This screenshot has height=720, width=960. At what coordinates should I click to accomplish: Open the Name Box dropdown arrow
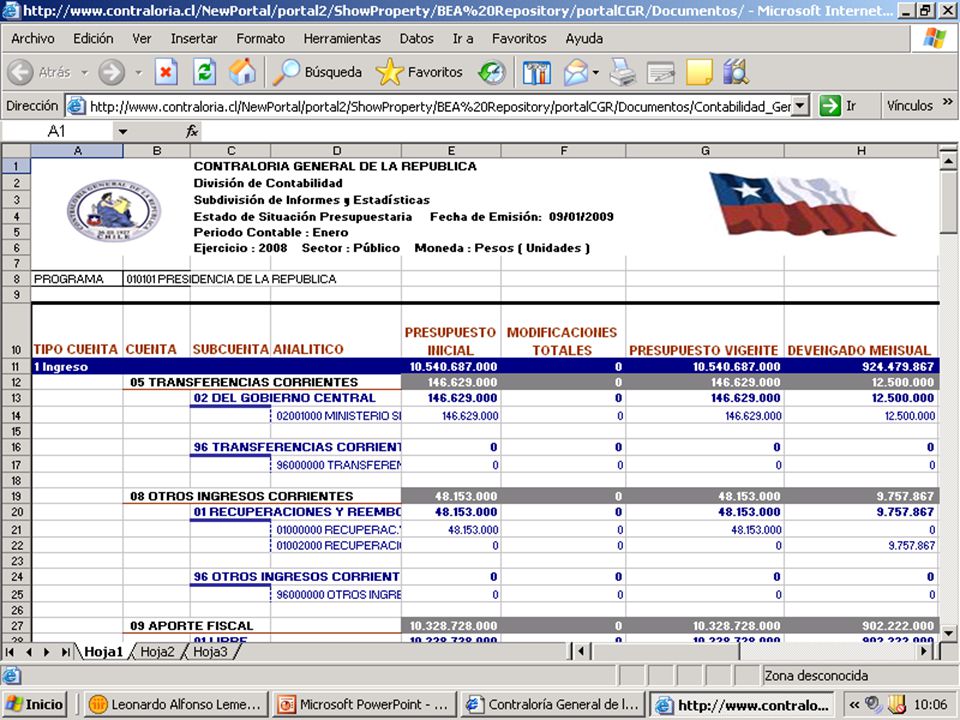(x=122, y=131)
